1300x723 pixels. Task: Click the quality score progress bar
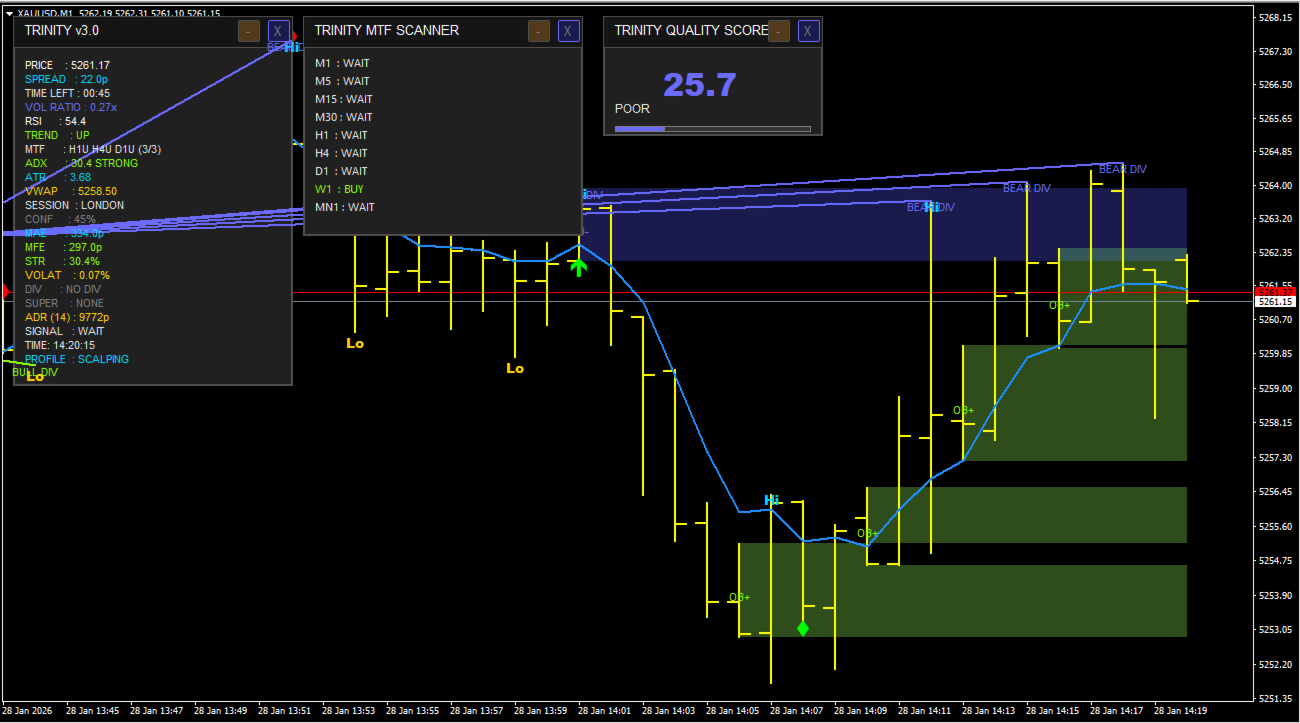click(x=712, y=128)
